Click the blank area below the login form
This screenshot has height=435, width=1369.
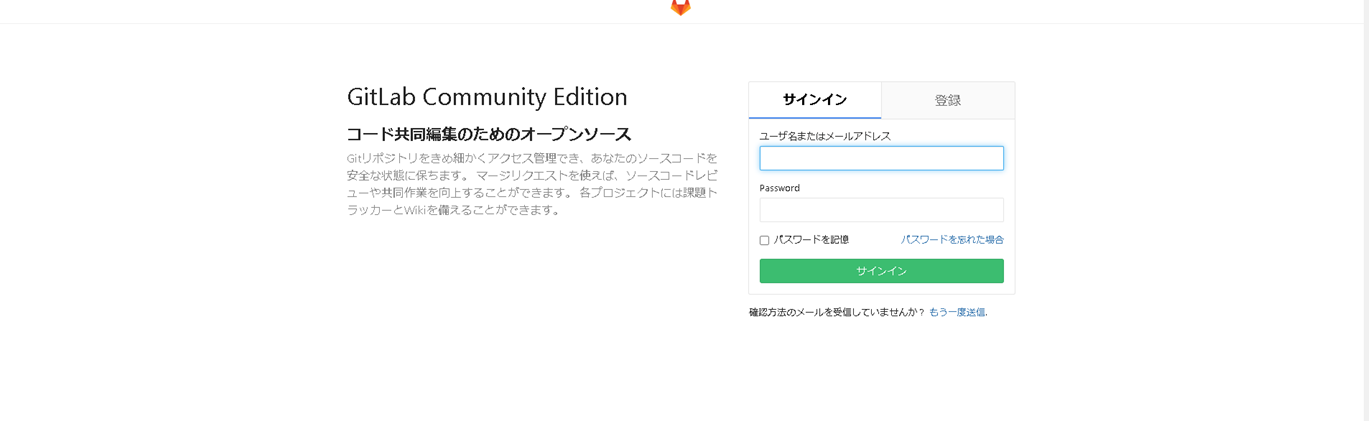pyautogui.click(x=880, y=380)
